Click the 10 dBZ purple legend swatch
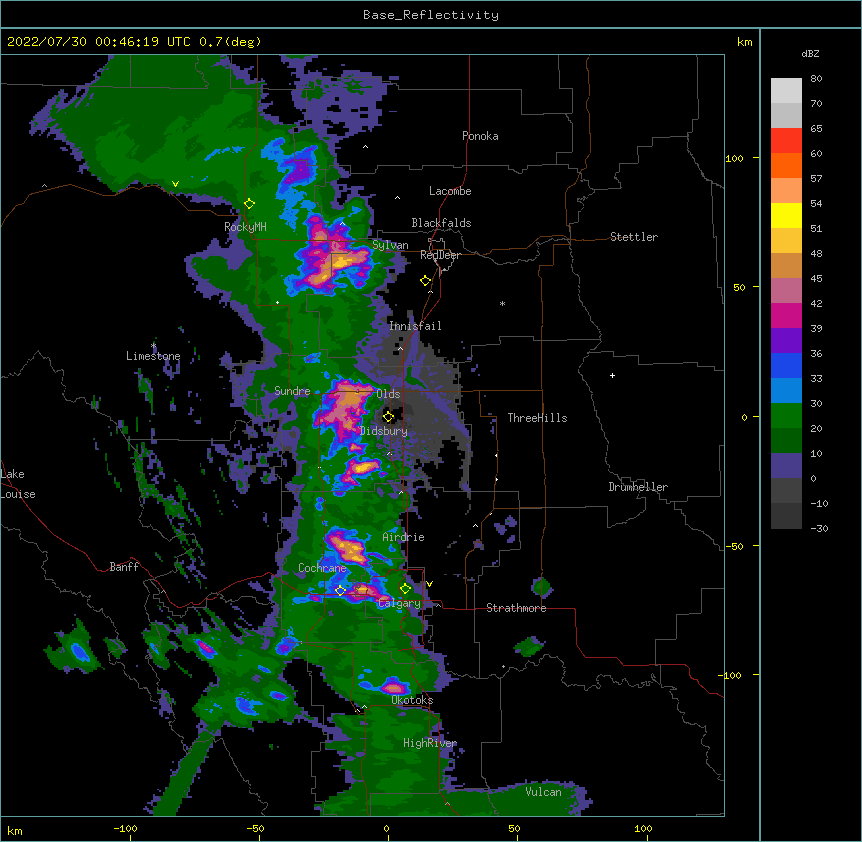The height and width of the screenshot is (842, 862). (x=786, y=466)
